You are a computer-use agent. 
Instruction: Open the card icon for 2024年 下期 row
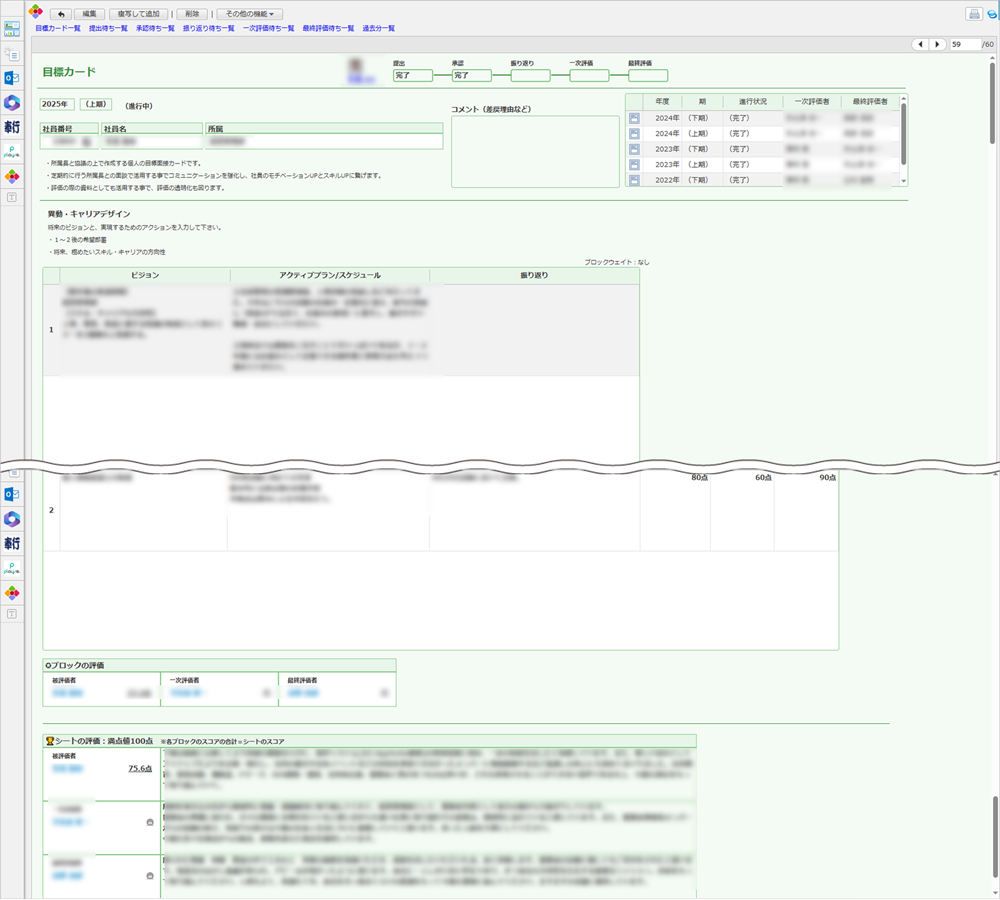[634, 118]
